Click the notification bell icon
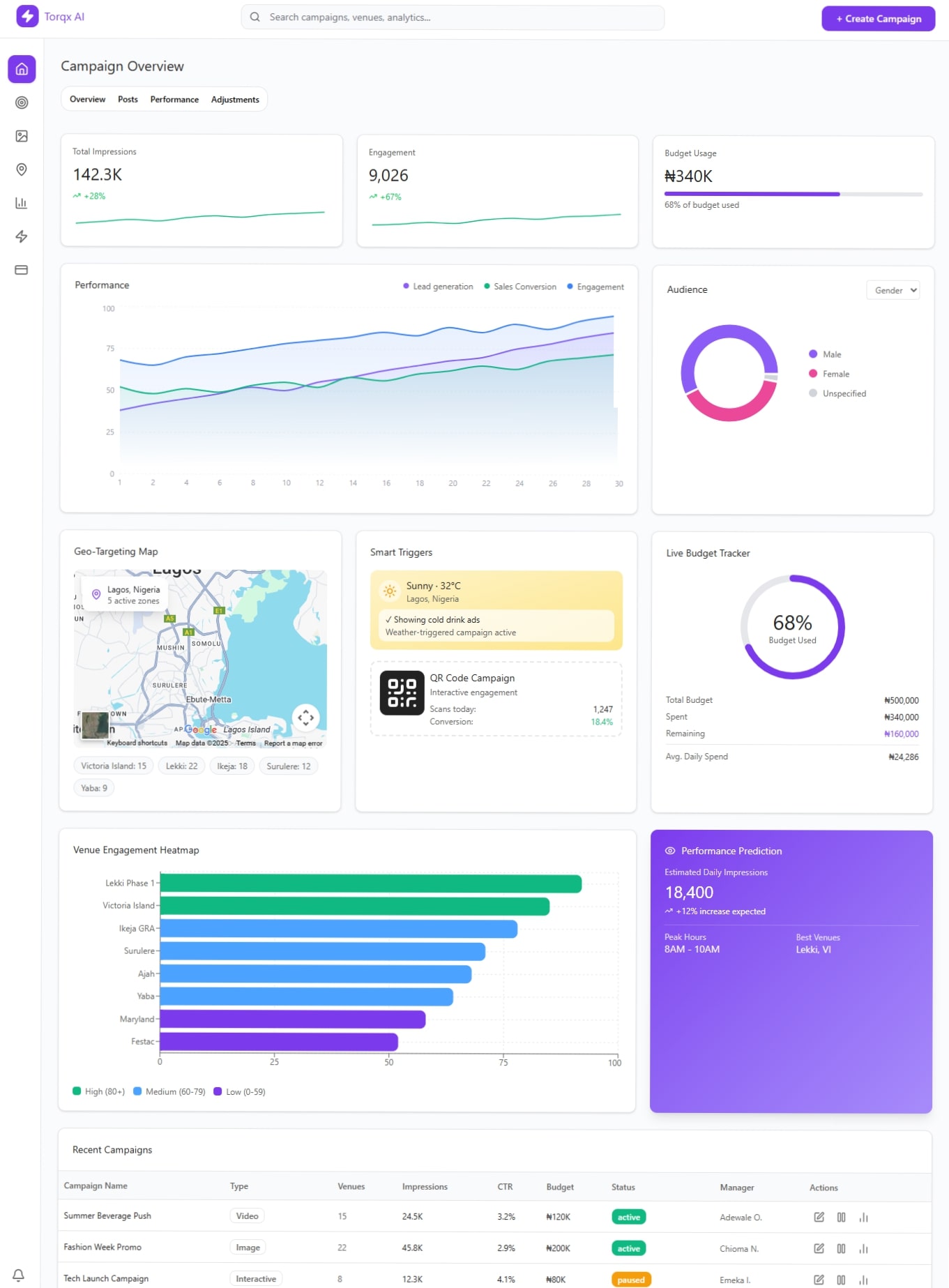This screenshot has height=1288, width=949. 19,1275
